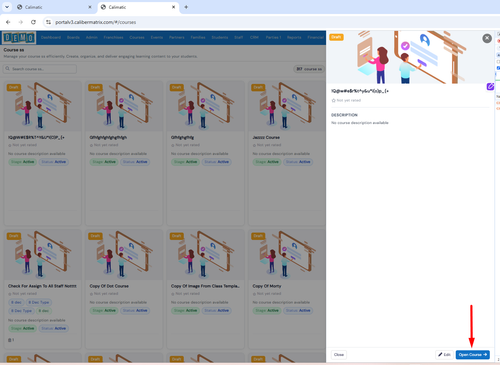Open the Reports menu
The image size is (500, 365).
pyautogui.click(x=294, y=37)
